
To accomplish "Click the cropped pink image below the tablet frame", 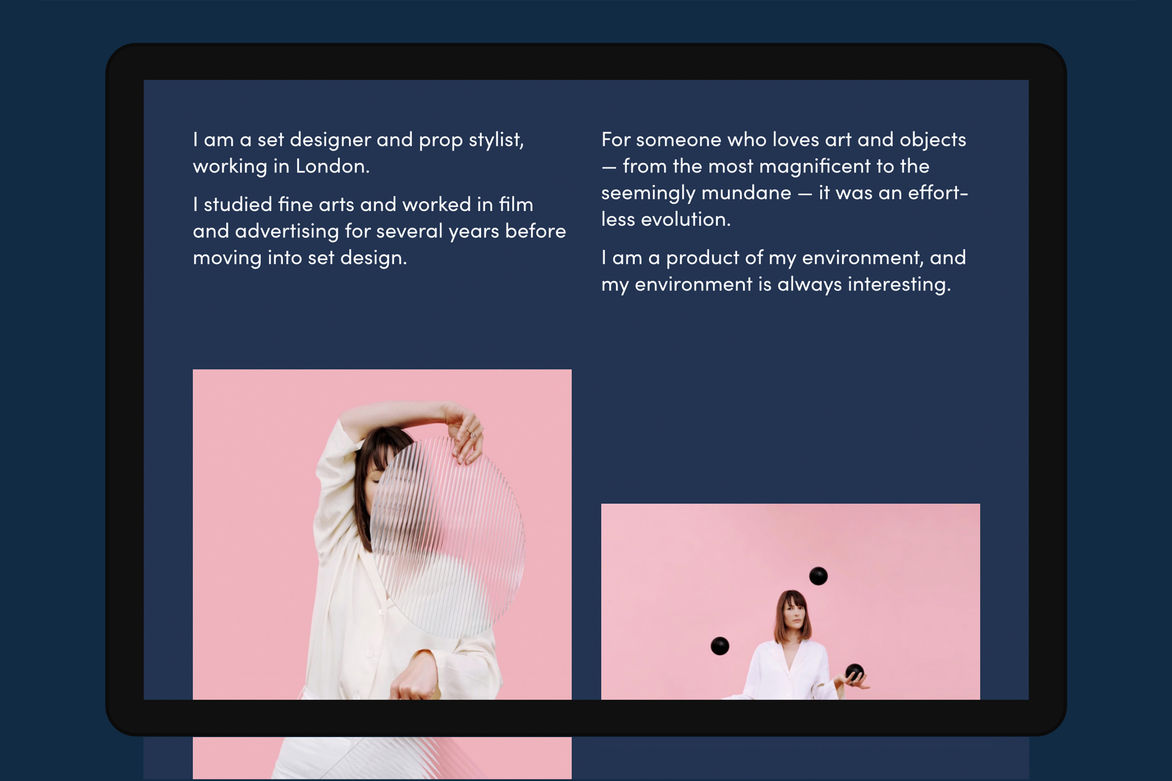I will (382, 758).
